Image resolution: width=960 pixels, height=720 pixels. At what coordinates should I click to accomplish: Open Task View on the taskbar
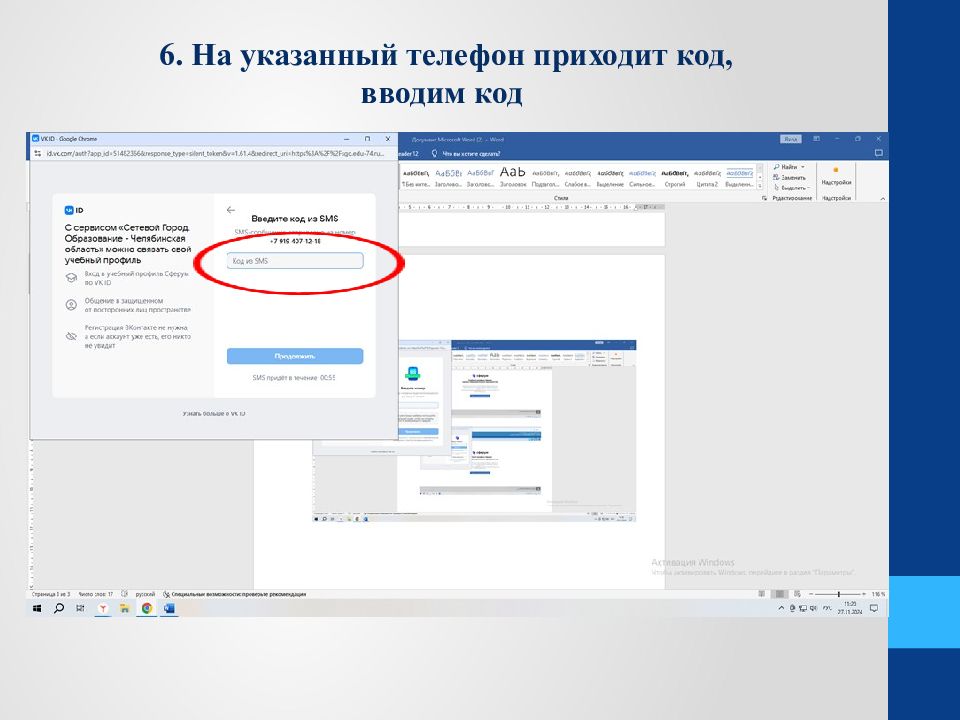(x=80, y=609)
